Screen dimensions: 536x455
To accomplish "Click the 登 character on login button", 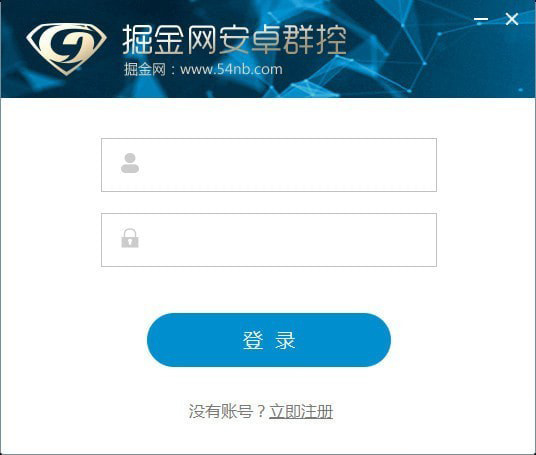I will pos(253,340).
